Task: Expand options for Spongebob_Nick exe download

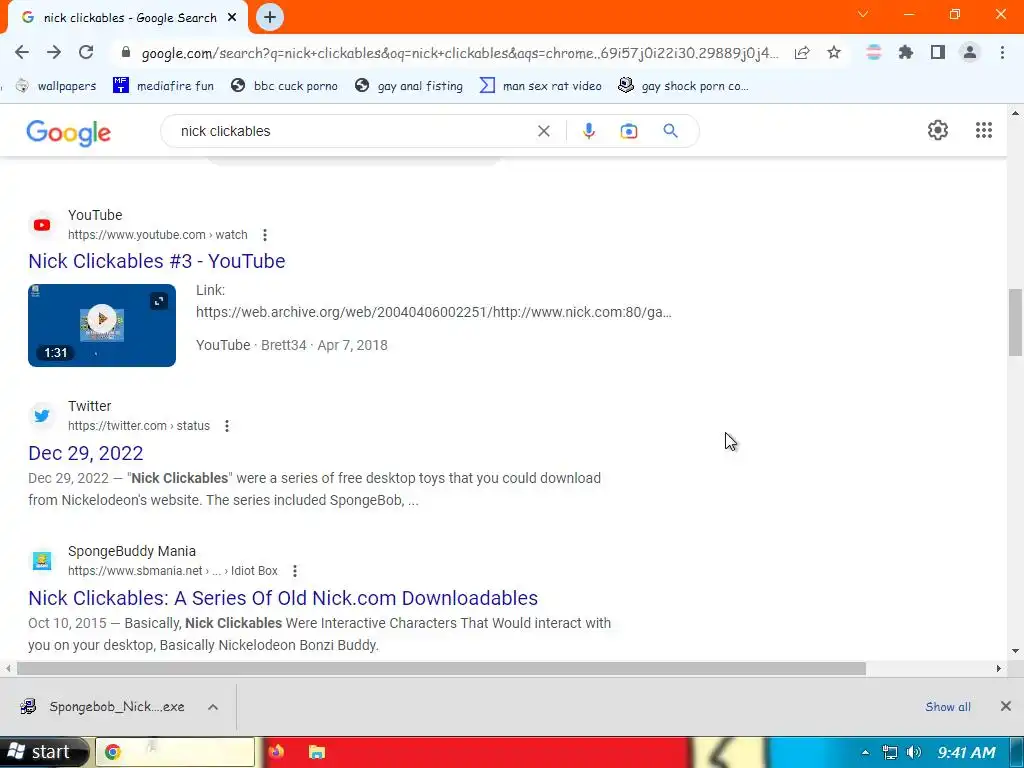Action: 213,707
